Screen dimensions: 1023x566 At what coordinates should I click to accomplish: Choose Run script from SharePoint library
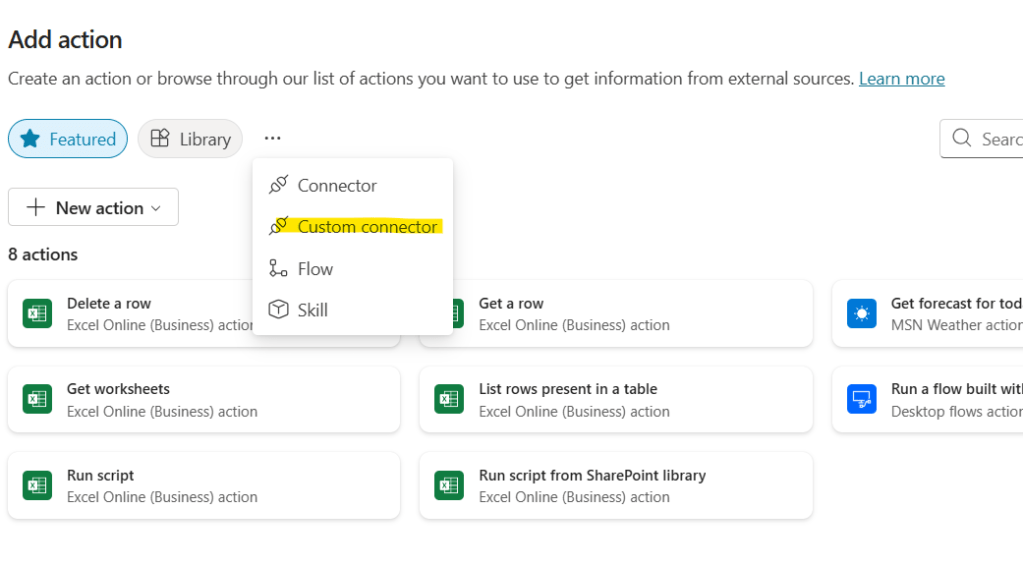[x=615, y=486]
